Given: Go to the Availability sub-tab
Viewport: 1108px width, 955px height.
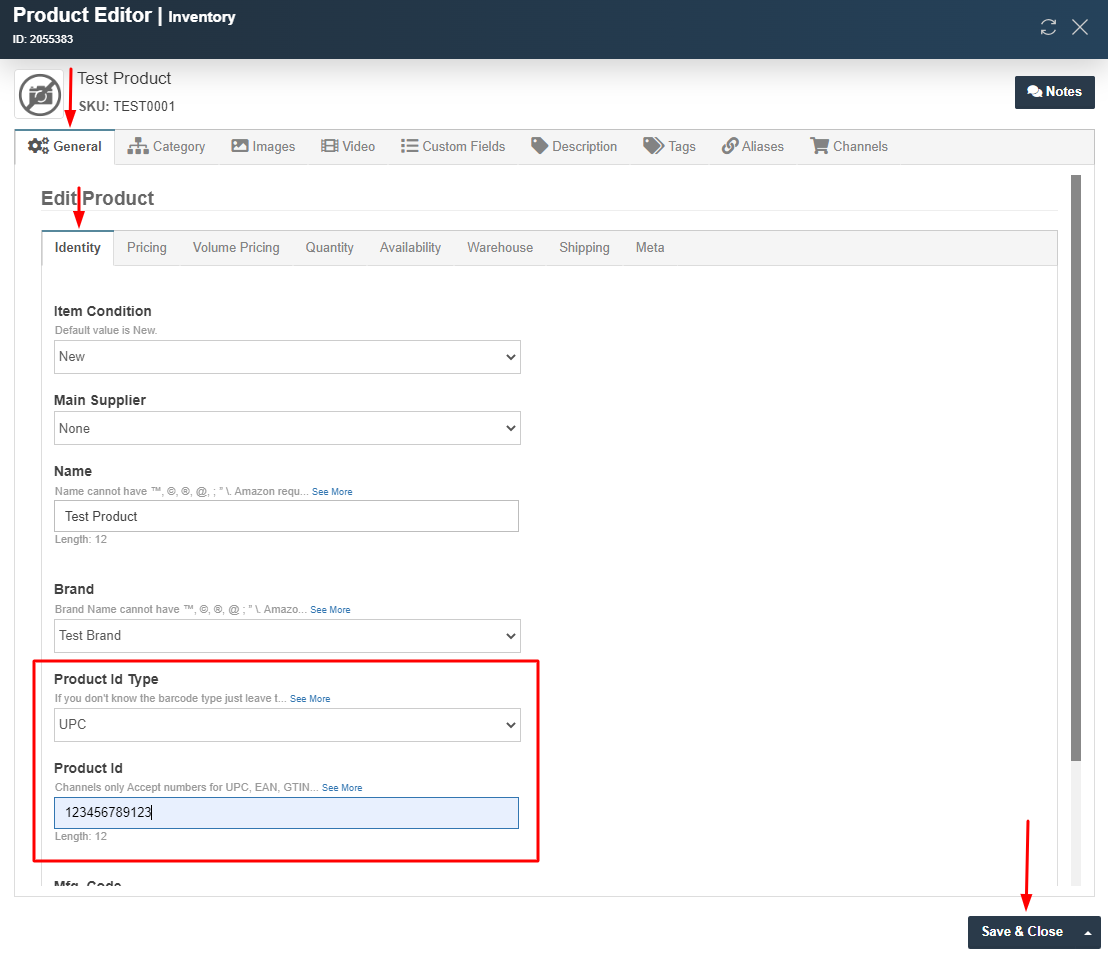Looking at the screenshot, I should click(x=411, y=248).
